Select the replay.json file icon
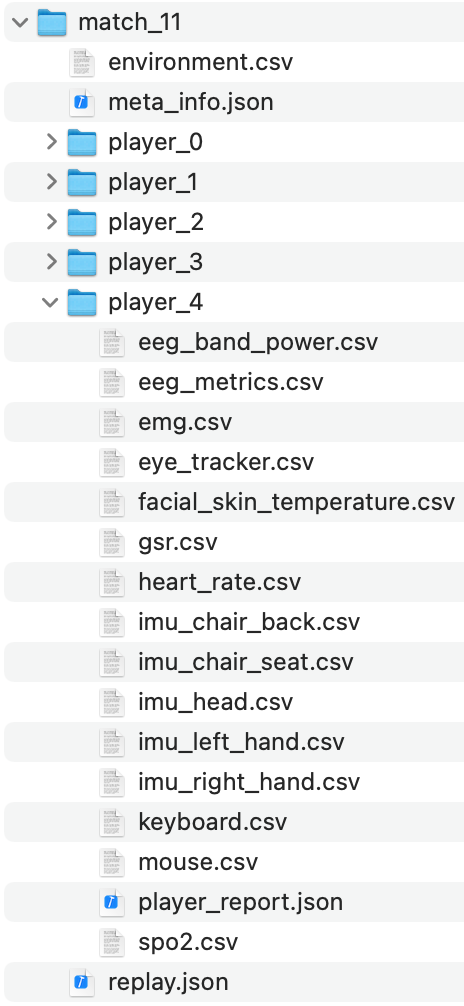Screen dimensions: 464x1006 coord(82,982)
